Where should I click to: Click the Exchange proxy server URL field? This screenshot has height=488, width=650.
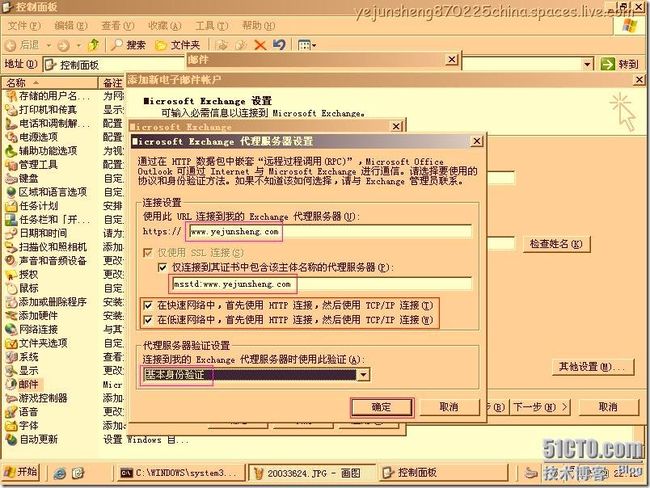pyautogui.click(x=330, y=232)
